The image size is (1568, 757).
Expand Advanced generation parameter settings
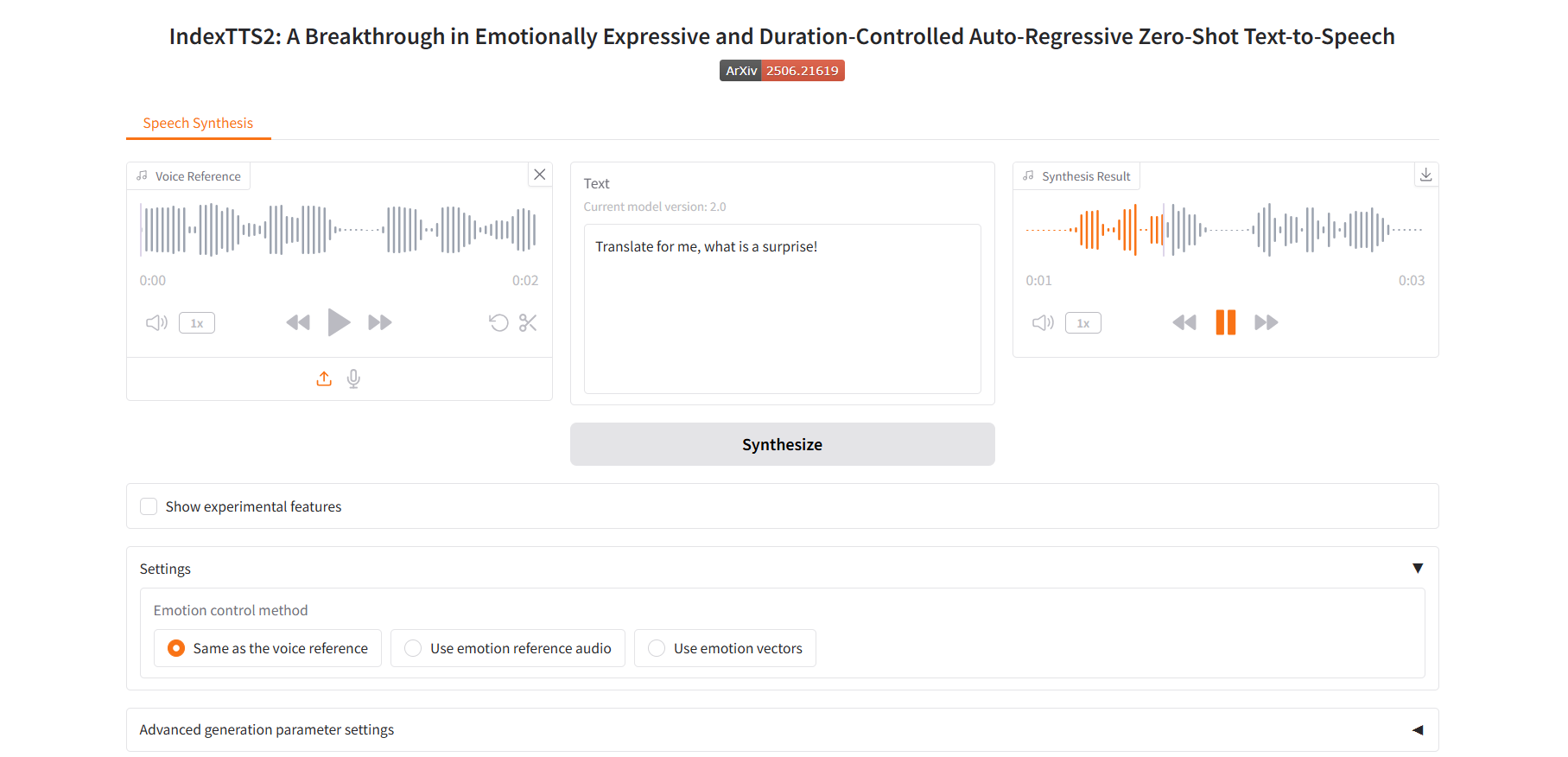coord(1417,730)
